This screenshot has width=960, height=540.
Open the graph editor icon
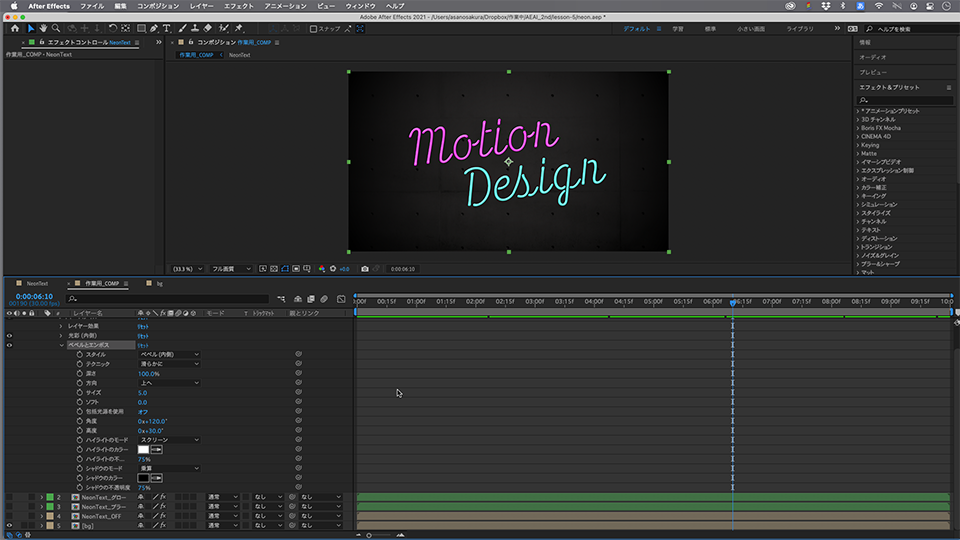341,299
